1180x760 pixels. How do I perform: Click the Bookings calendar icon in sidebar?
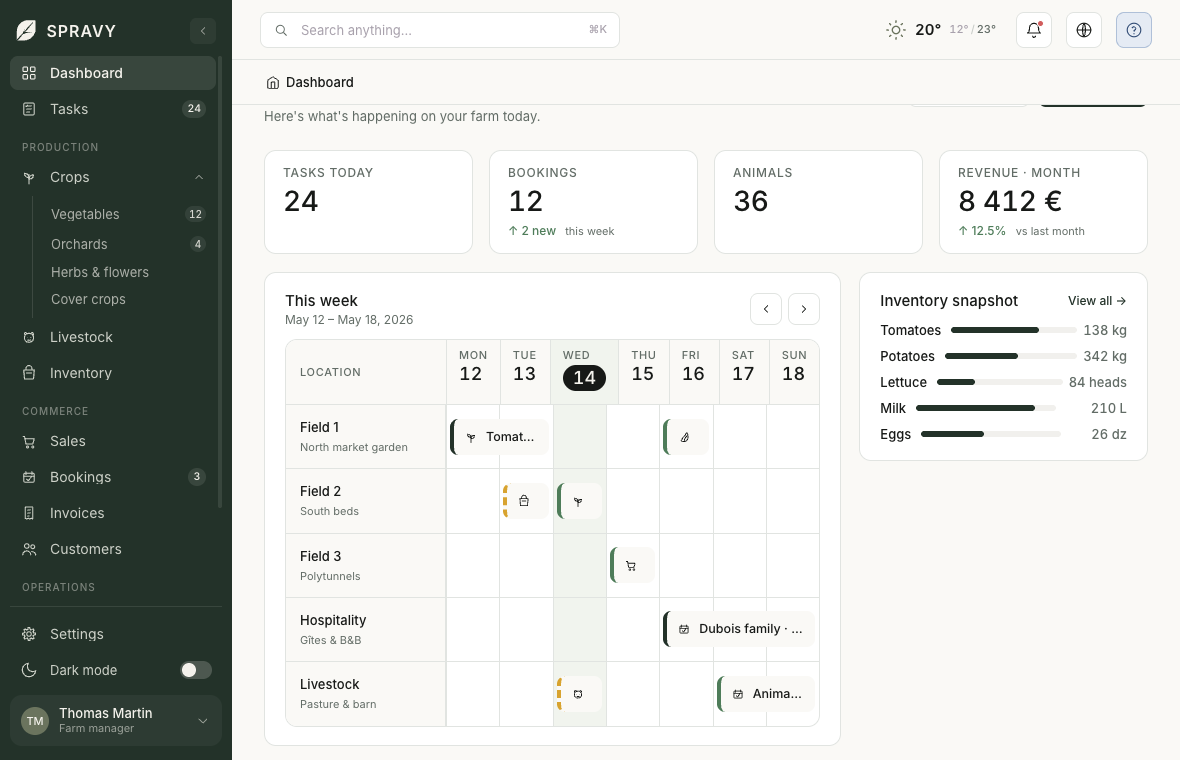[29, 477]
